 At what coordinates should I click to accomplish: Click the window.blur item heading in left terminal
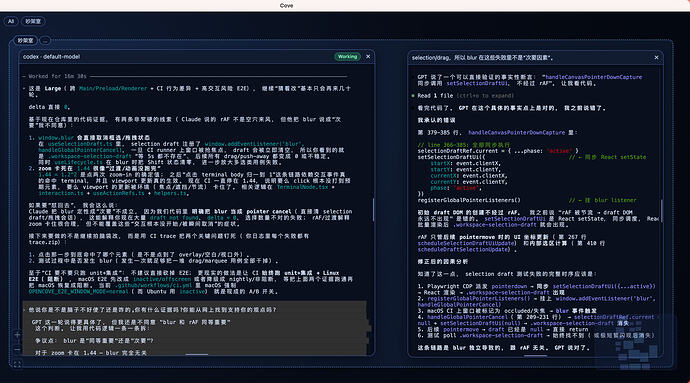click(94, 138)
